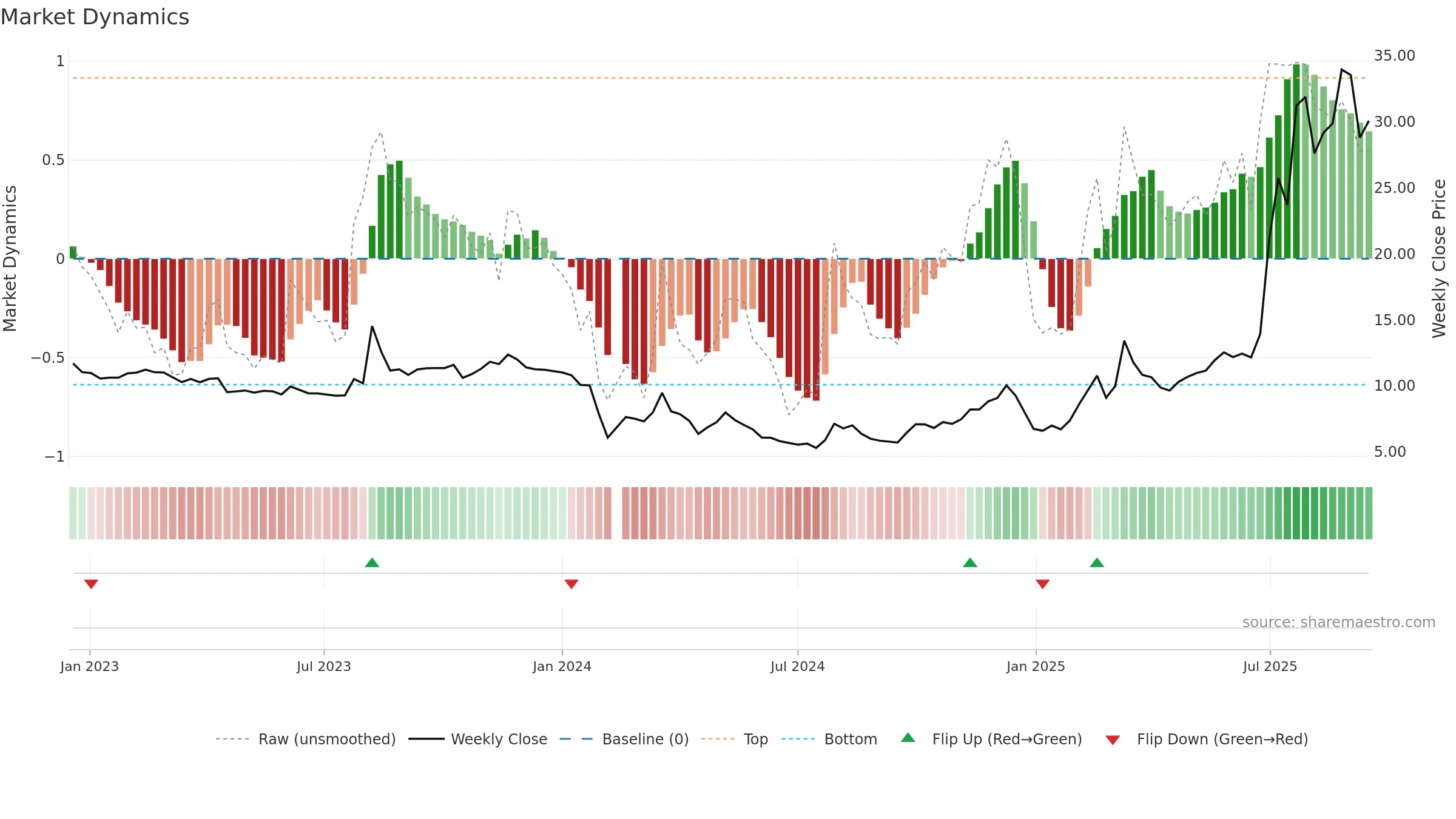Toggle Flip Up (Red→Green) legend entry
The image size is (1456, 819).
991,739
